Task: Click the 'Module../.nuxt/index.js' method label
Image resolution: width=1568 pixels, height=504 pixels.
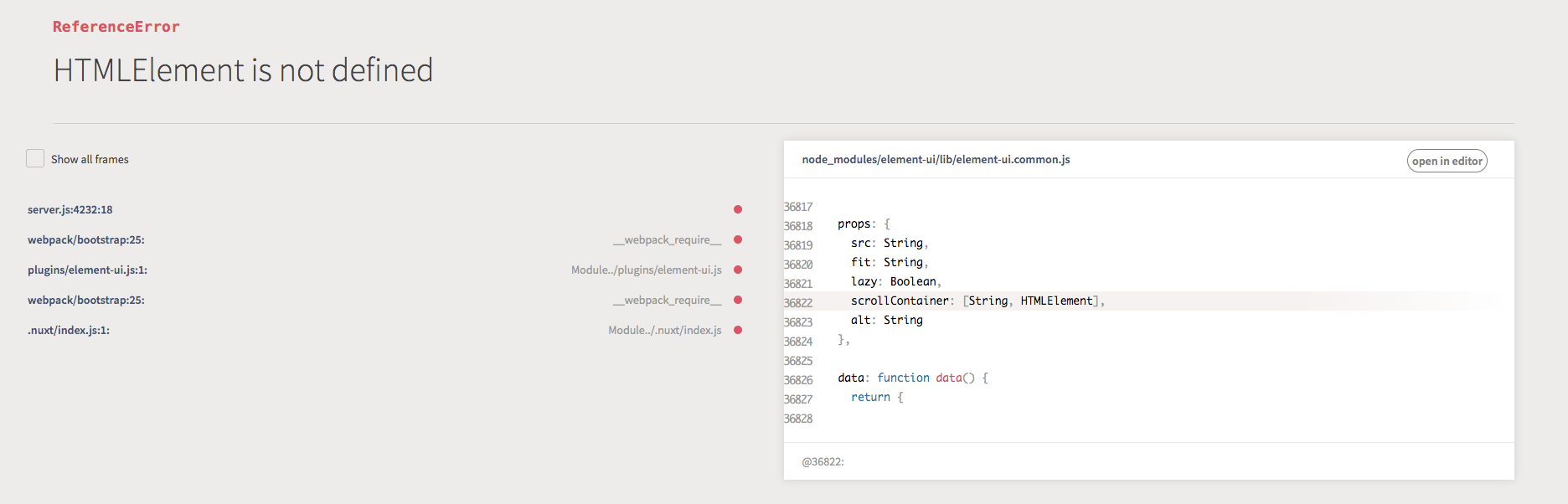Action: 664,330
